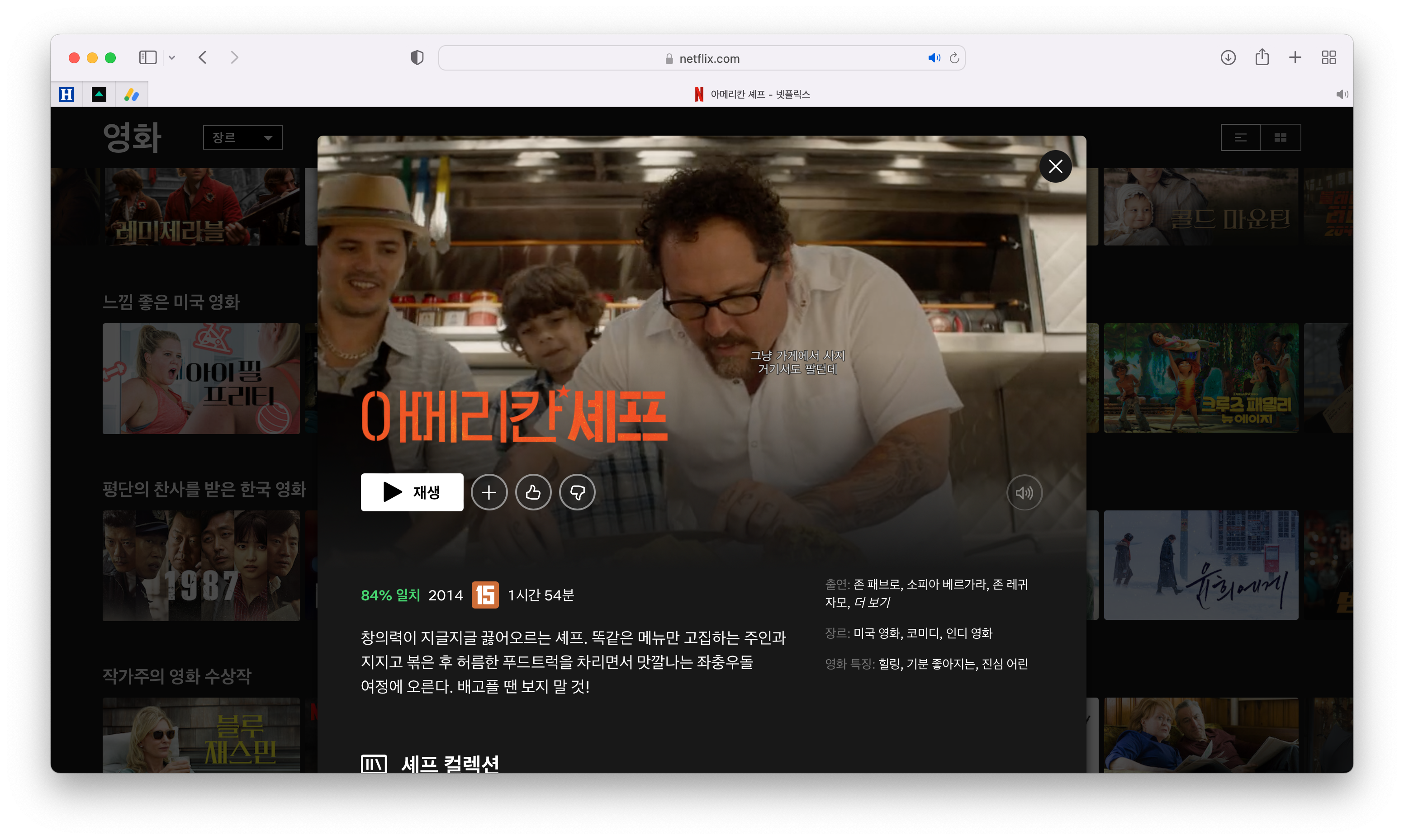Open cast member 소피아 베르가라
1404x840 pixels.
click(x=946, y=584)
